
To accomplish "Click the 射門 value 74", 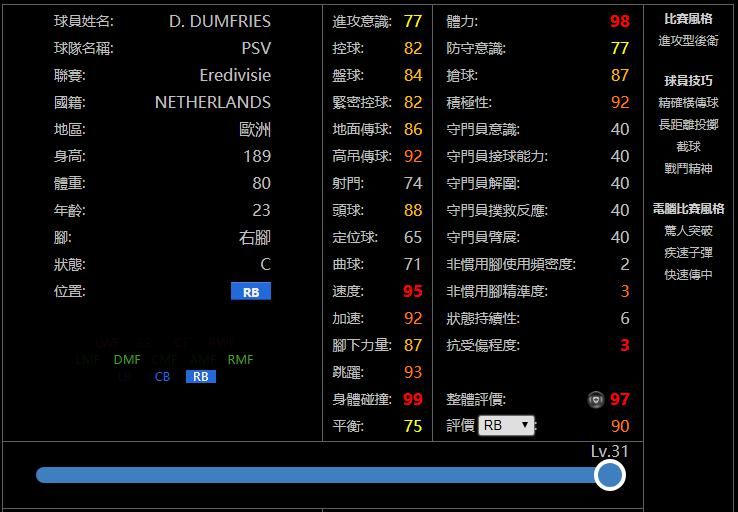I will (413, 183).
